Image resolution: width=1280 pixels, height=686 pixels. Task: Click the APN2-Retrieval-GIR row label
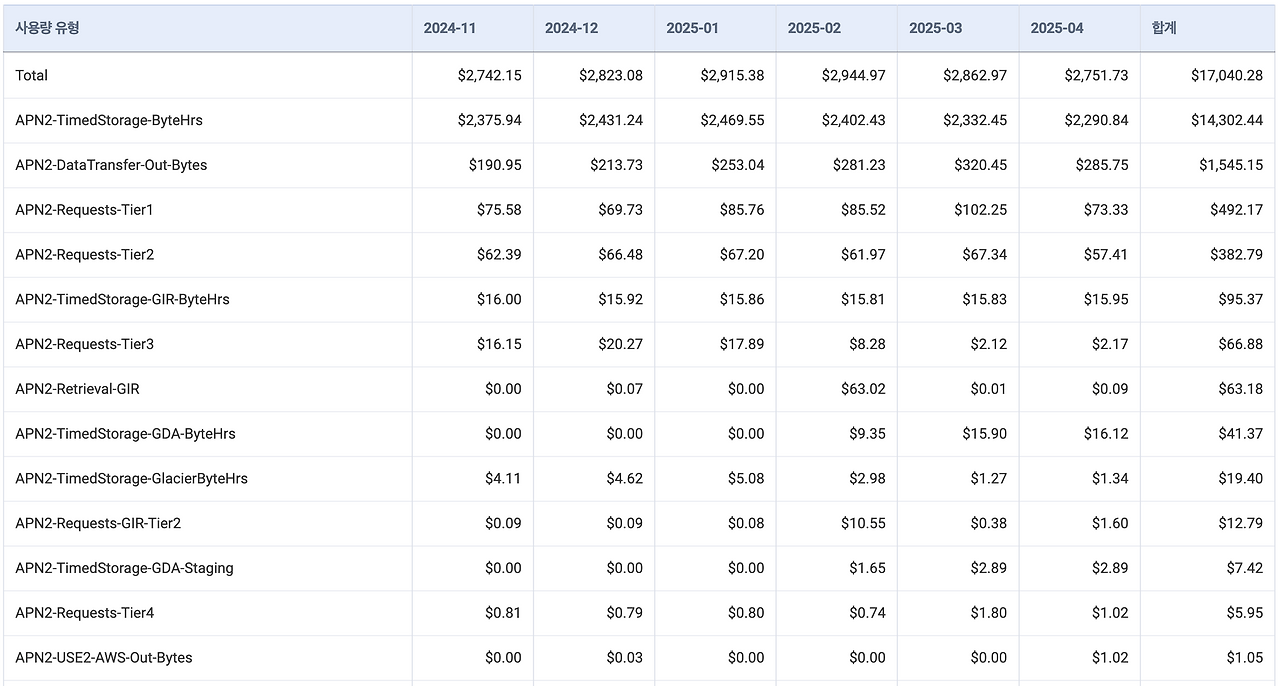point(78,389)
